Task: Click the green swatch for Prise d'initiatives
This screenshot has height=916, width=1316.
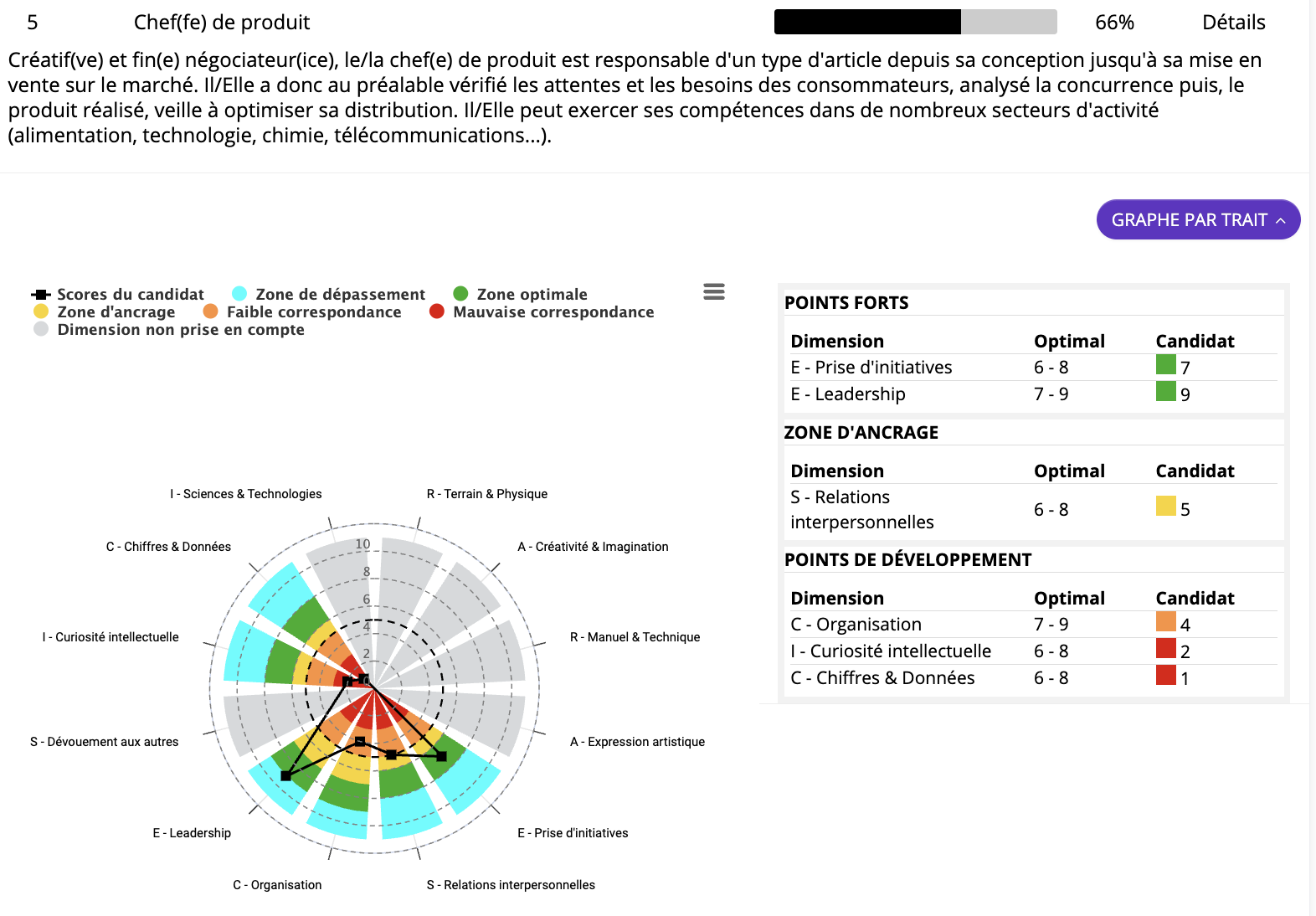Action: pos(1165,364)
